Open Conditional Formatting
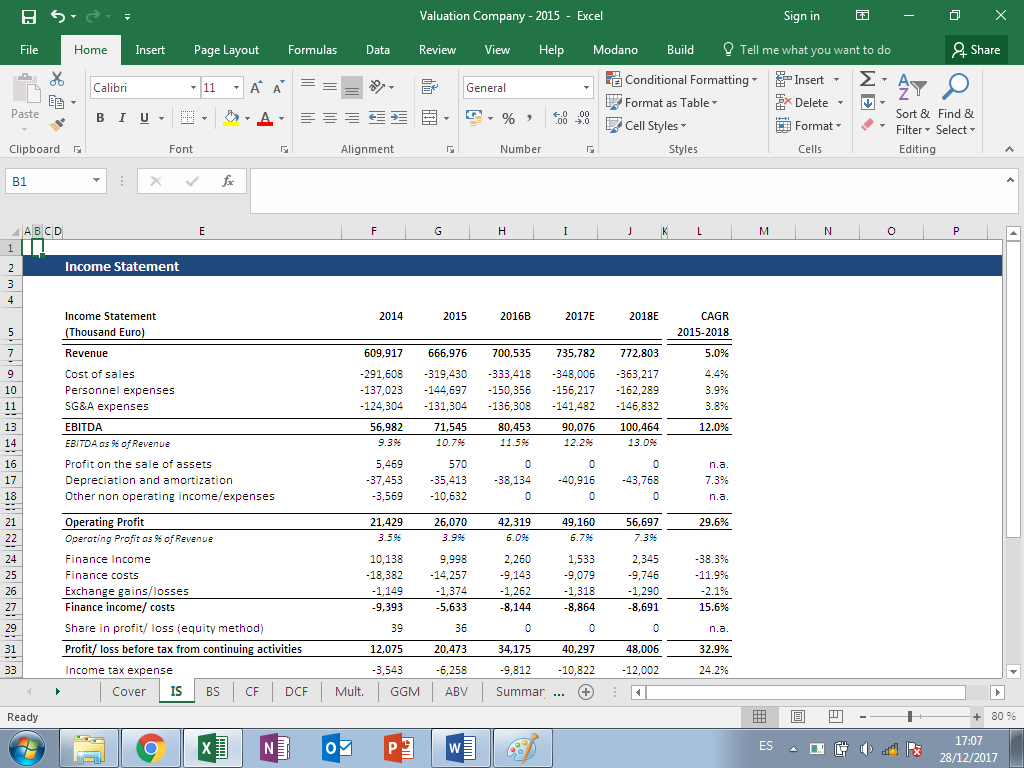The image size is (1024, 768). pyautogui.click(x=681, y=79)
